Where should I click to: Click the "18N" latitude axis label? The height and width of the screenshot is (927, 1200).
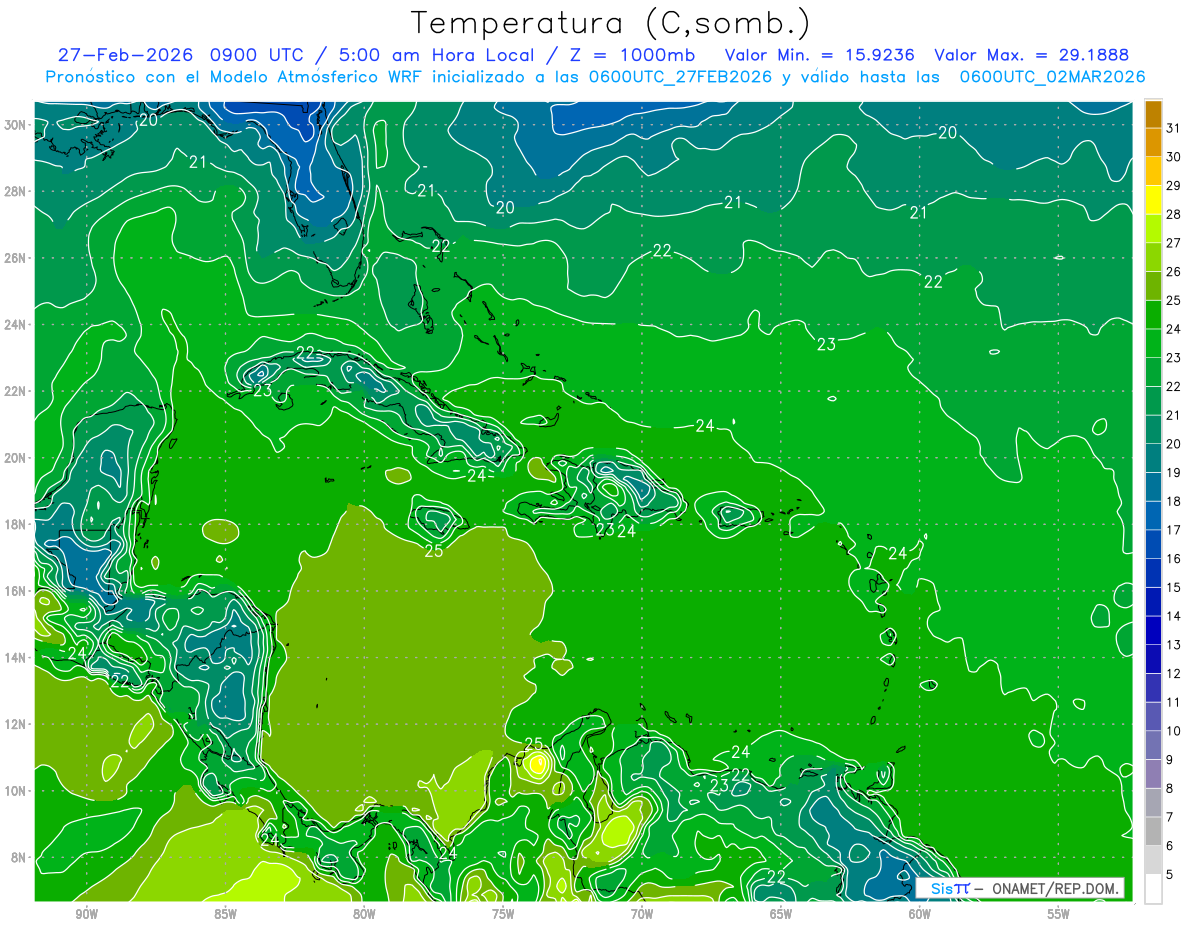(16, 524)
